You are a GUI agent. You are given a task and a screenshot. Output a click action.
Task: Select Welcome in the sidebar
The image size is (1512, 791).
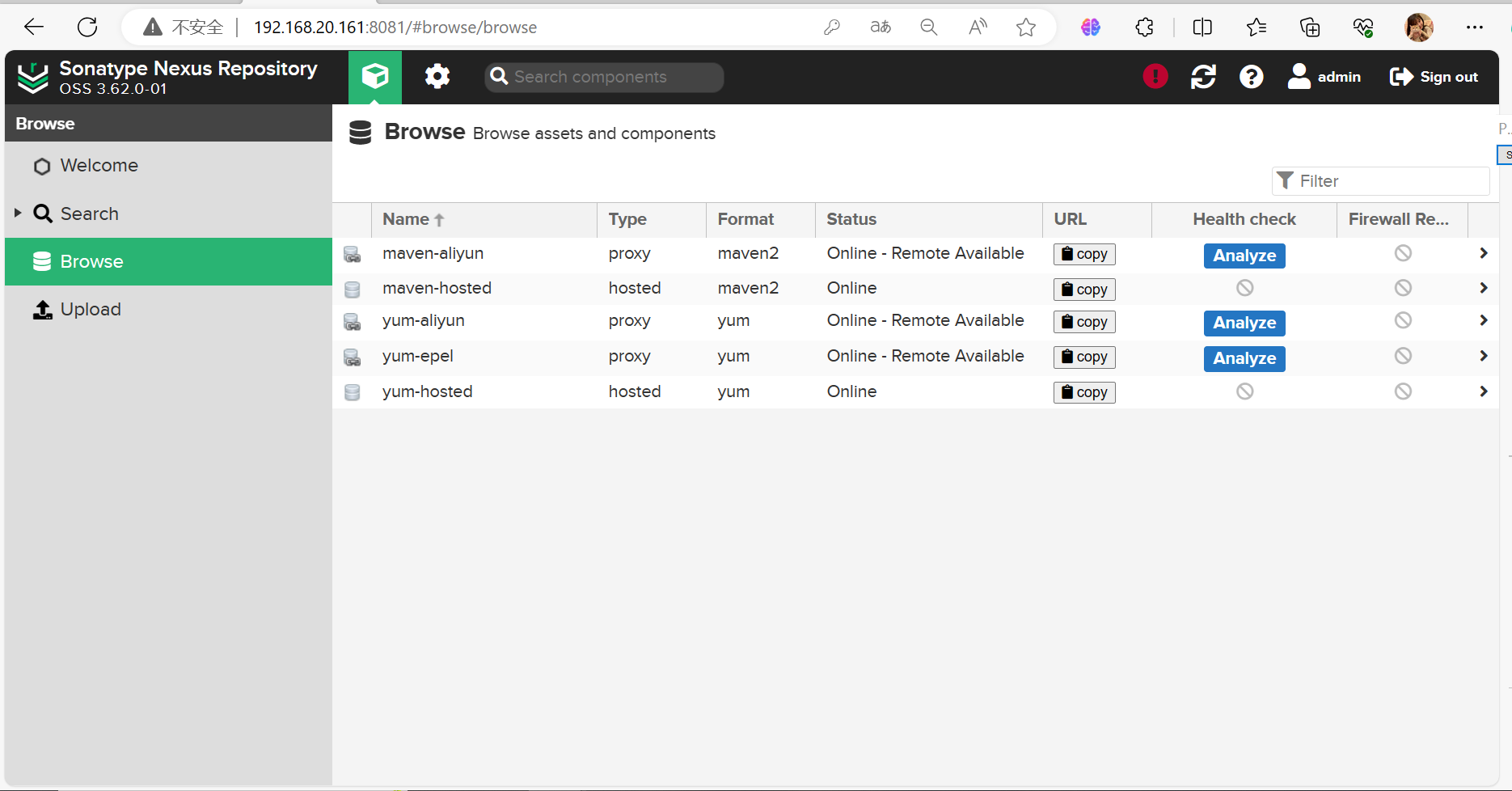[168, 166]
